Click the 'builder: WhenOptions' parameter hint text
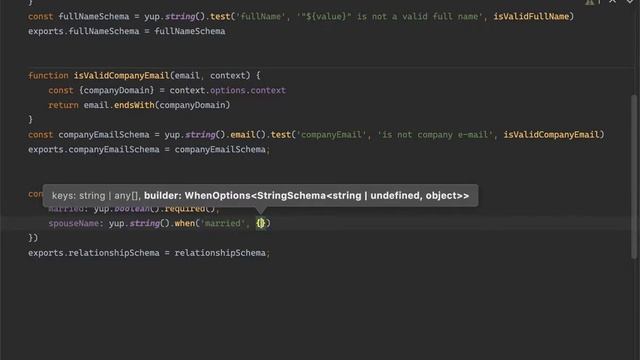The image size is (640, 360). tap(307, 196)
